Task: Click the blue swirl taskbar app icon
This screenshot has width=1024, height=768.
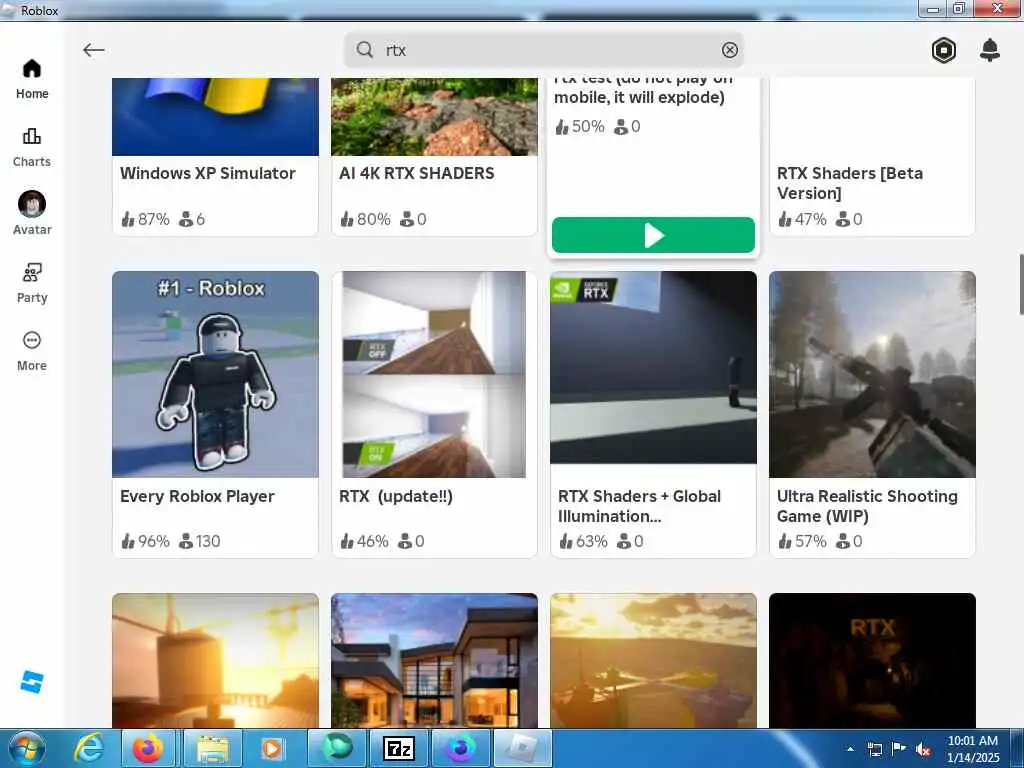Action: (460, 748)
